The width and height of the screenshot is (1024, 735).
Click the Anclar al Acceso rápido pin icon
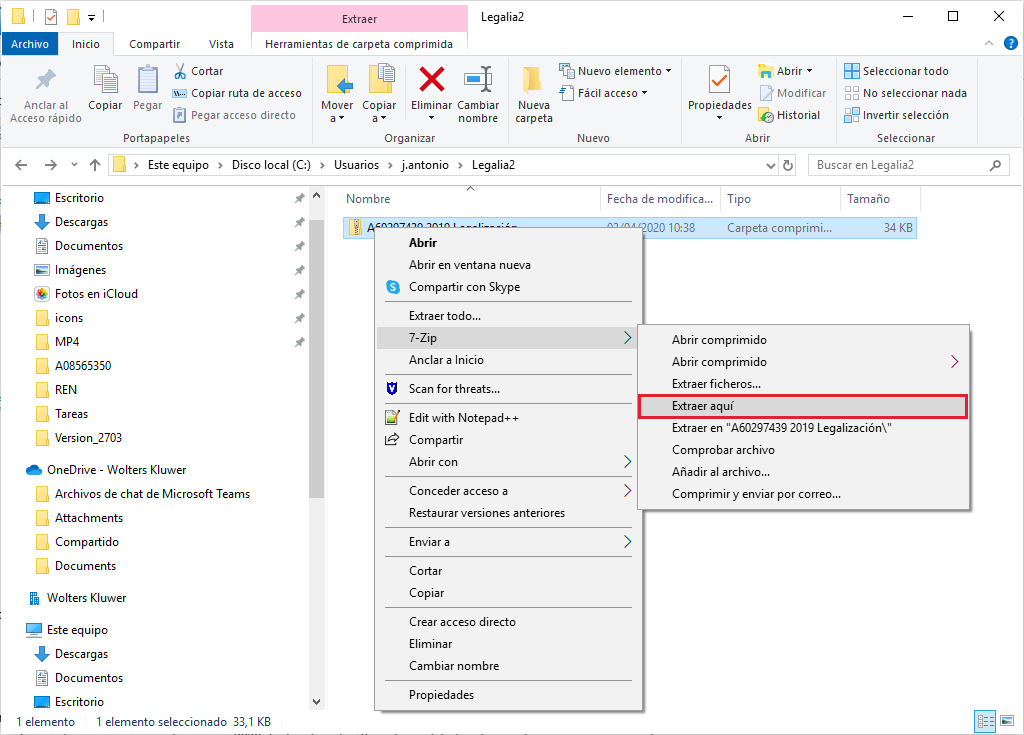point(46,79)
